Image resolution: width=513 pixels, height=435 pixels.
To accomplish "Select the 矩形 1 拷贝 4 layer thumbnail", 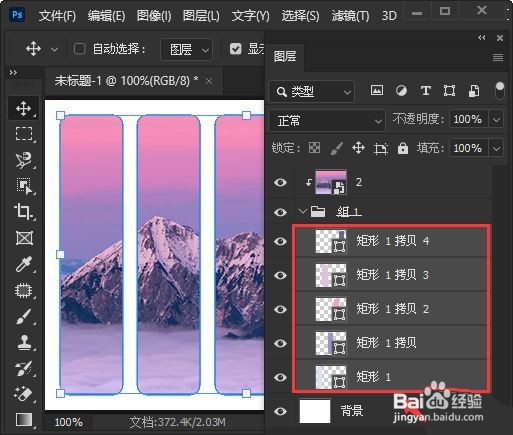I will (331, 241).
